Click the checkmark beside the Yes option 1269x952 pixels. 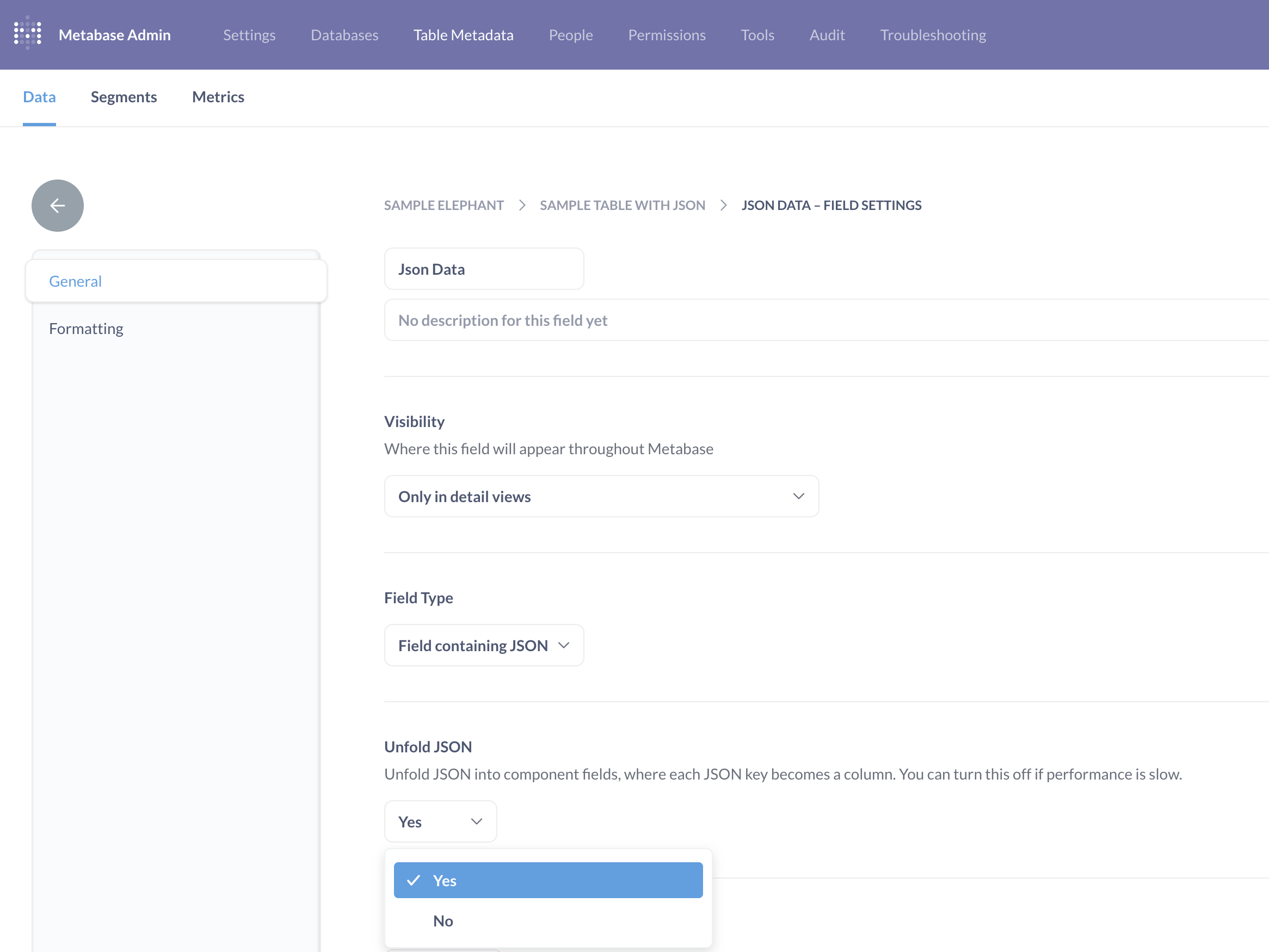413,880
